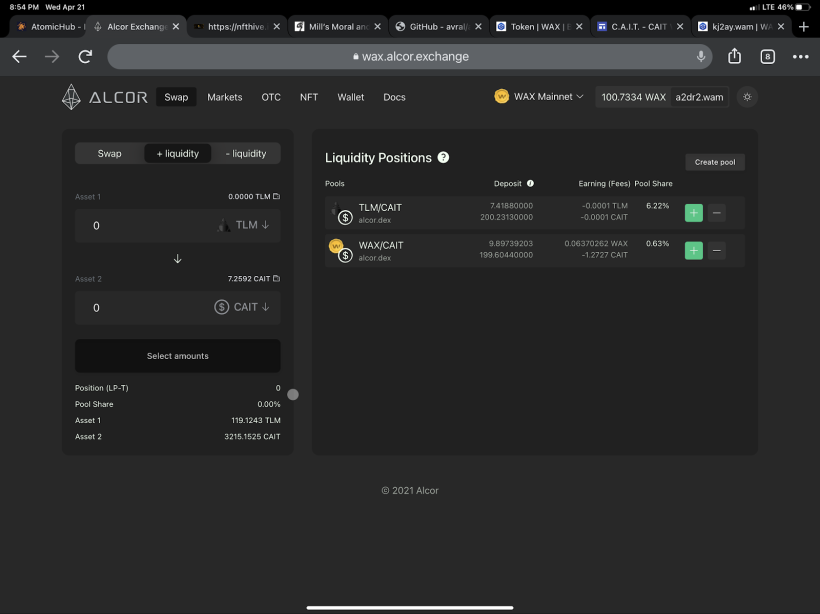Click the Create pool button

pyautogui.click(x=715, y=162)
